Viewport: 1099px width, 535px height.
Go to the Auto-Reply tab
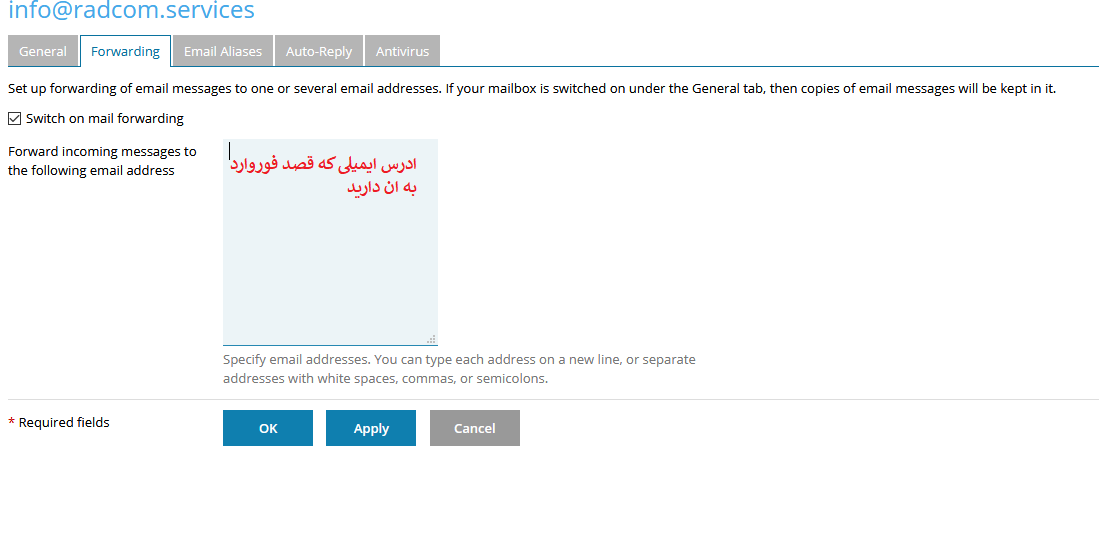pyautogui.click(x=319, y=51)
